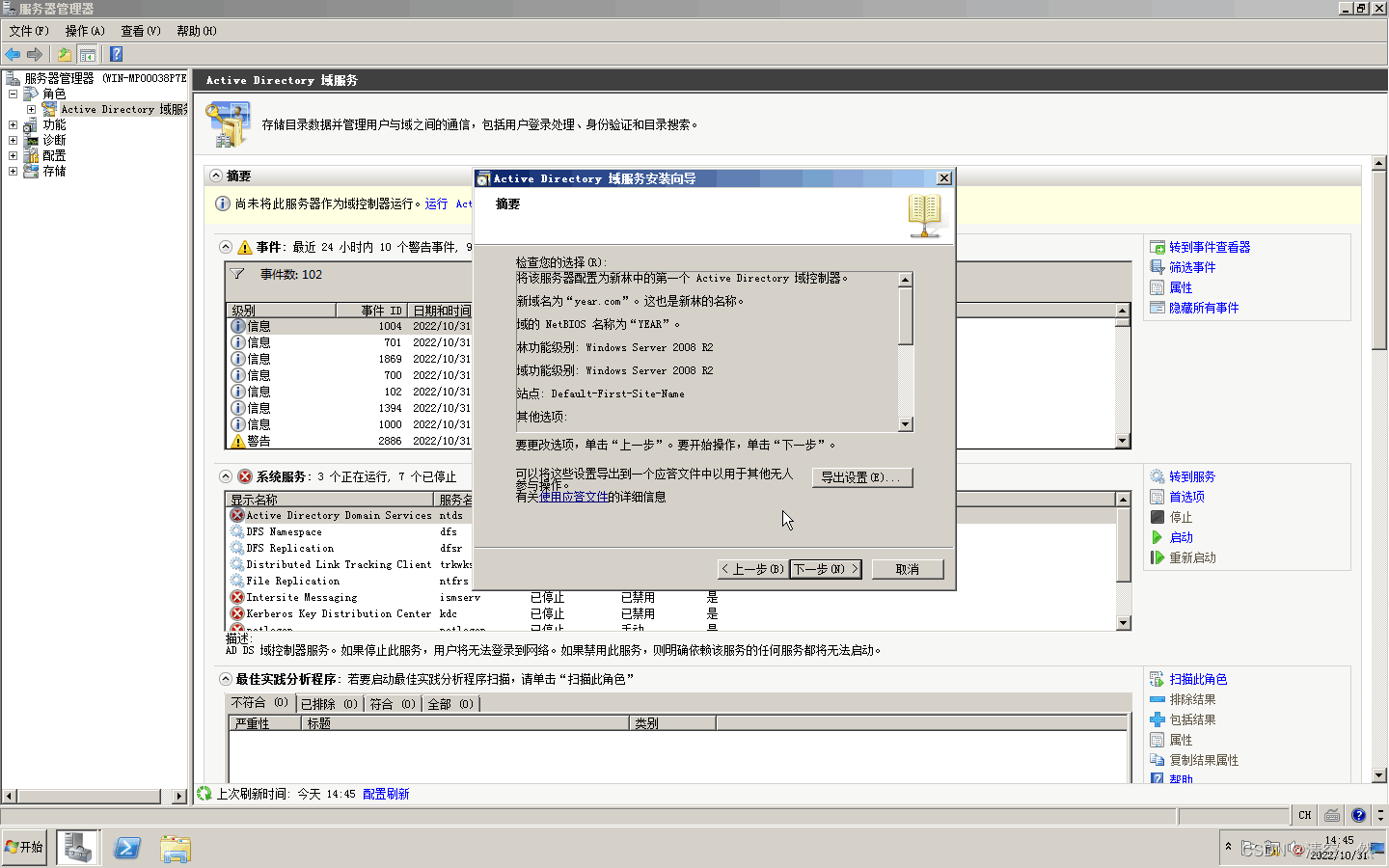Click the 排除结果 action icon
The width and height of the screenshot is (1389, 868).
tap(1157, 699)
